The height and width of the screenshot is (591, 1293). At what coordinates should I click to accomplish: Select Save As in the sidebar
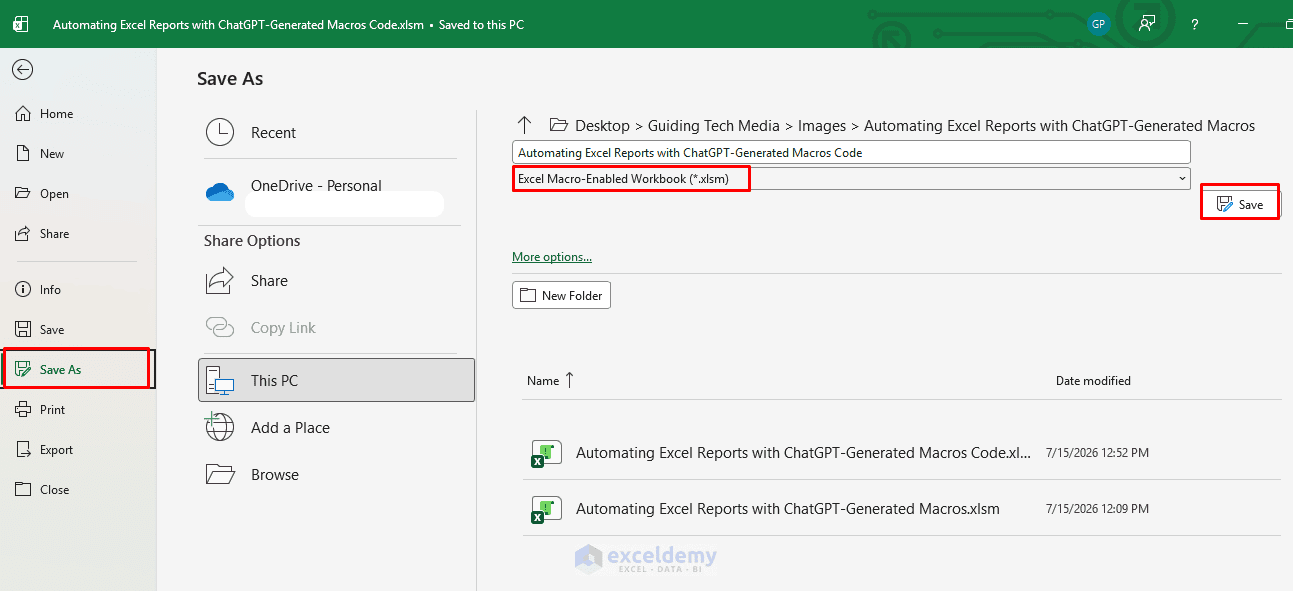click(x=77, y=369)
